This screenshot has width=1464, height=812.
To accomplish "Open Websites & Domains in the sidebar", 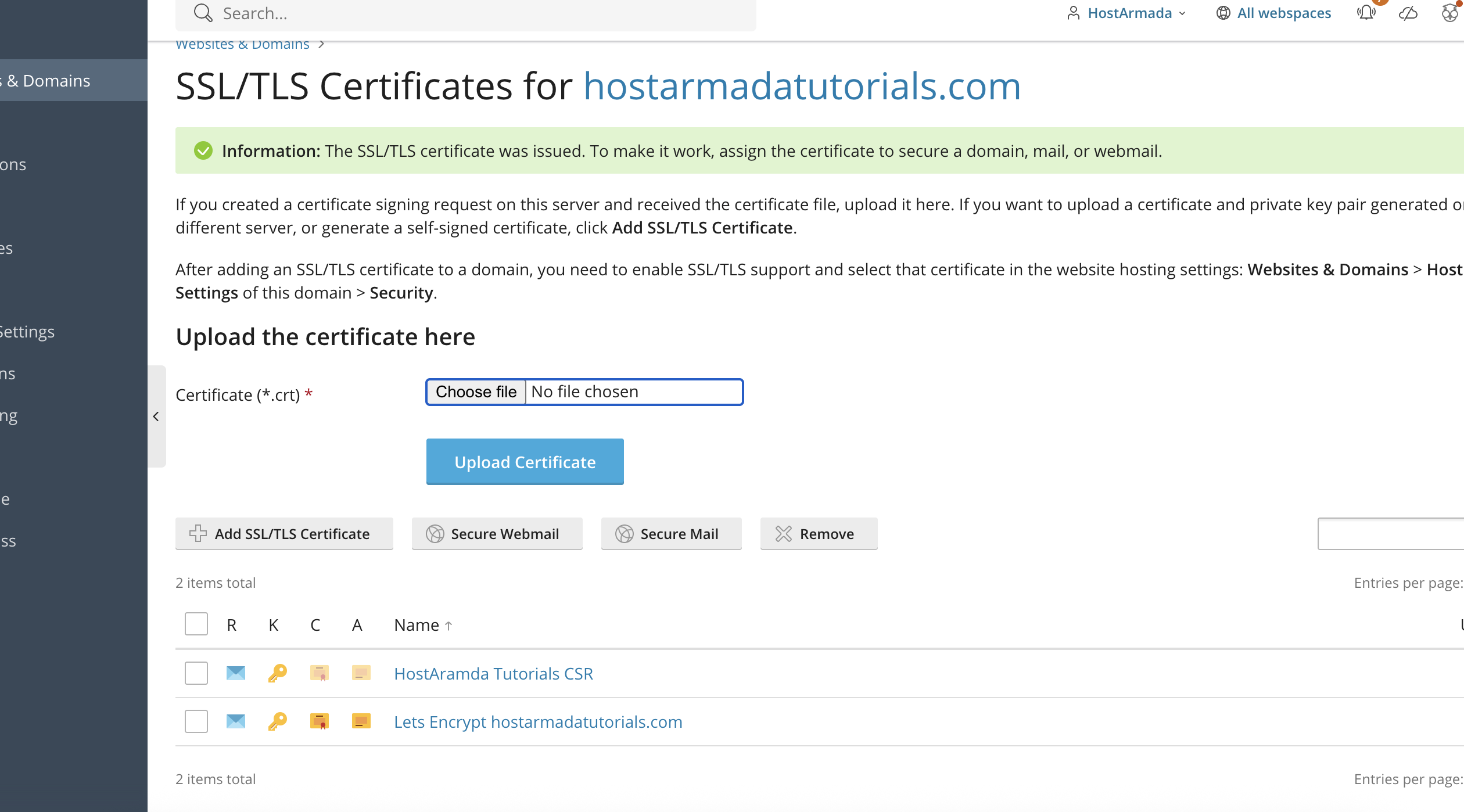I will click(x=45, y=80).
